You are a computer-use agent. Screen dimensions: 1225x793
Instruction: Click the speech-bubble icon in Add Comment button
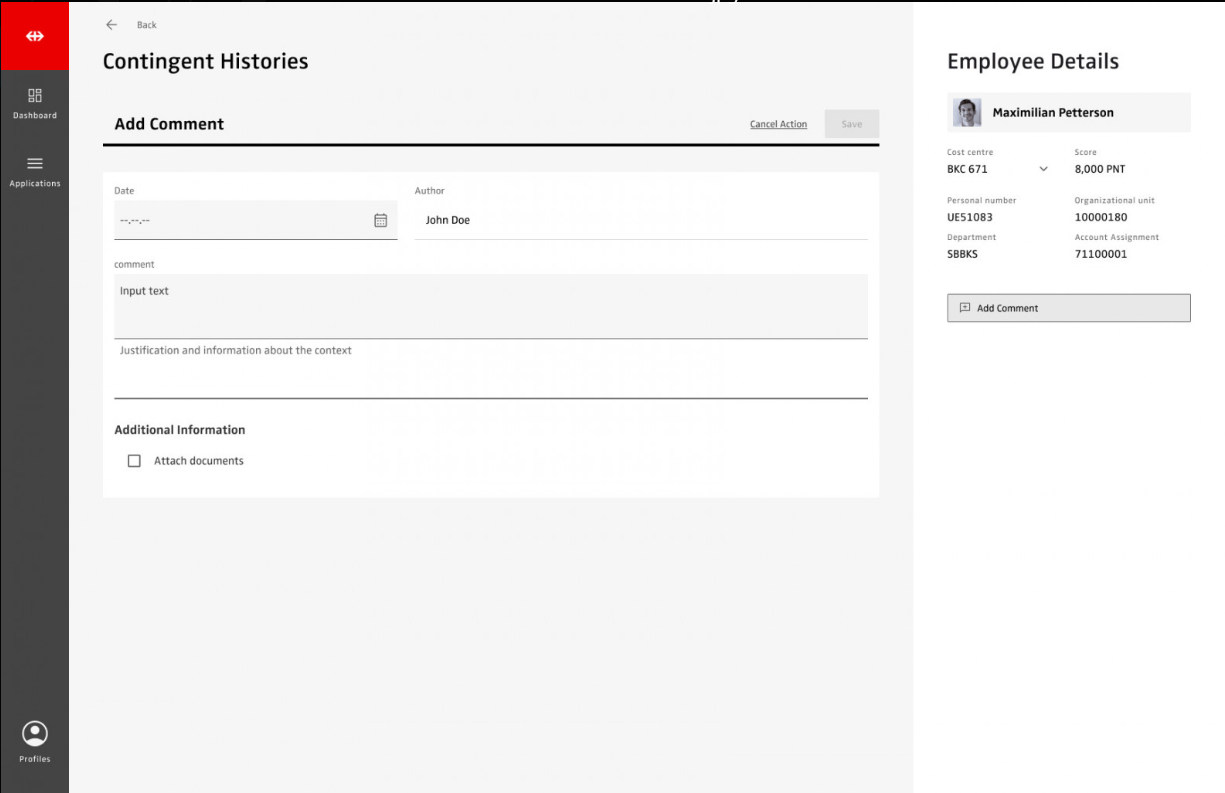tap(965, 308)
